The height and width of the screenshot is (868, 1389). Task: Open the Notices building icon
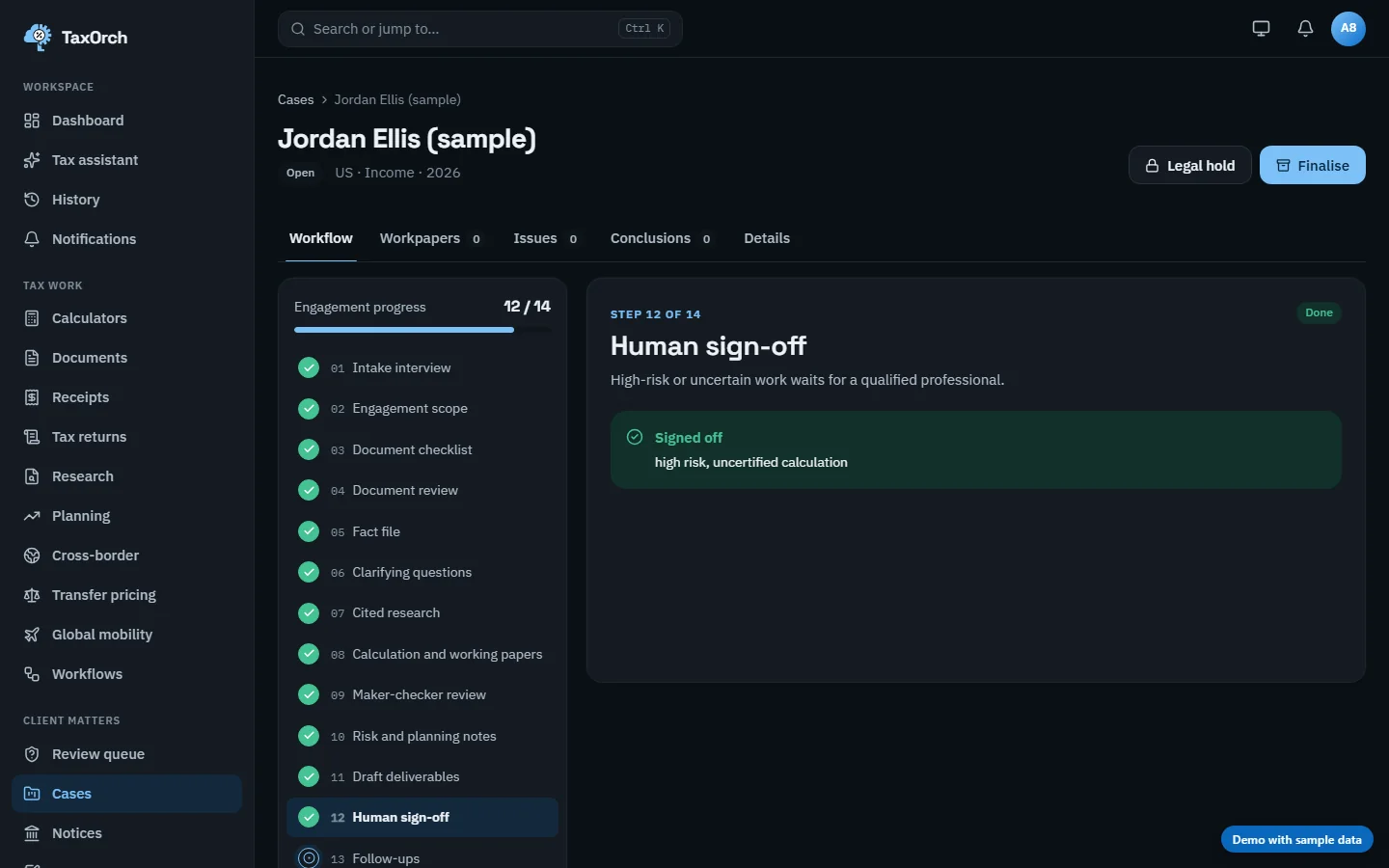32,833
